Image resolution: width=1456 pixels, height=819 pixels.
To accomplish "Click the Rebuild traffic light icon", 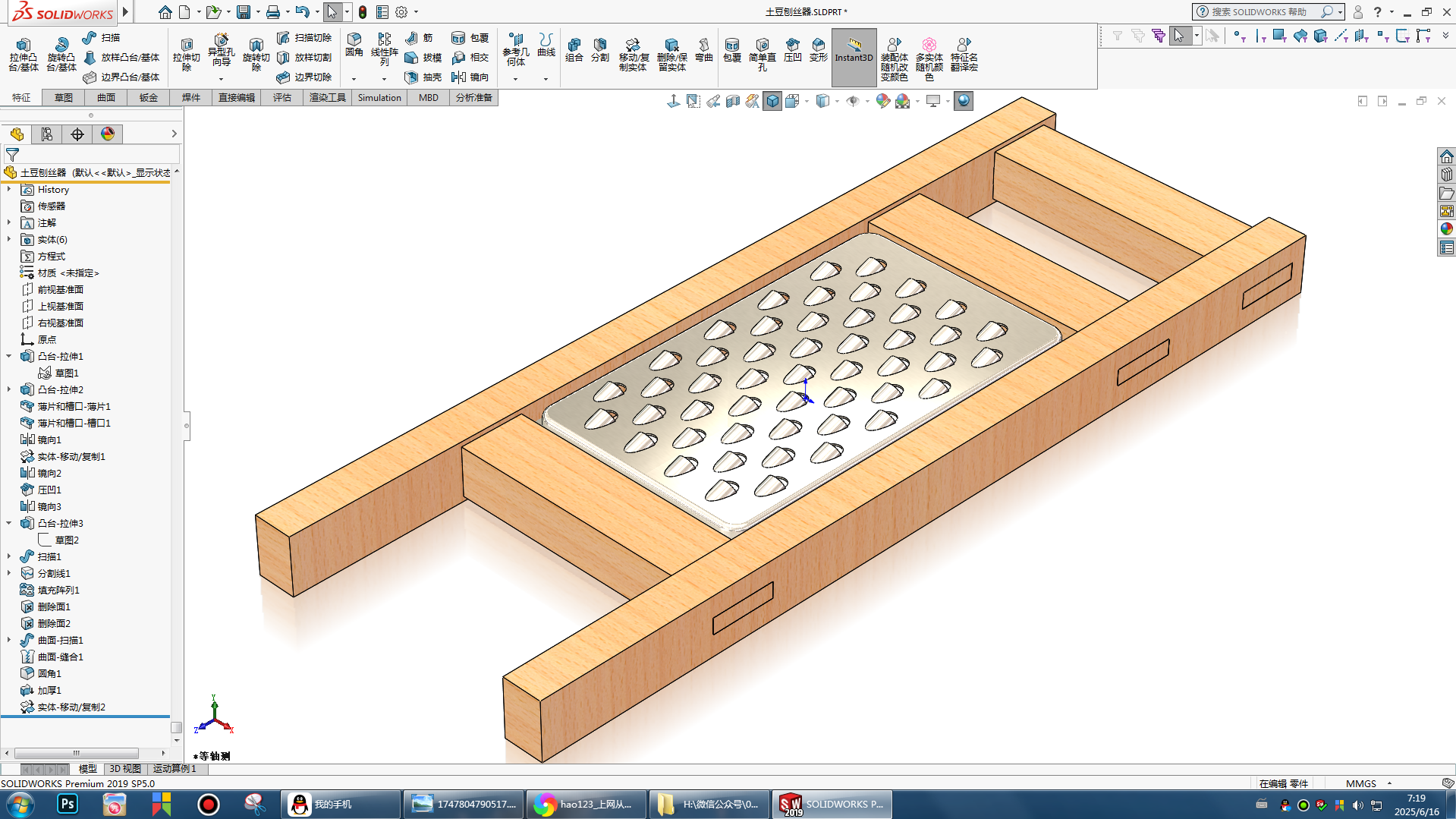I will click(363, 12).
